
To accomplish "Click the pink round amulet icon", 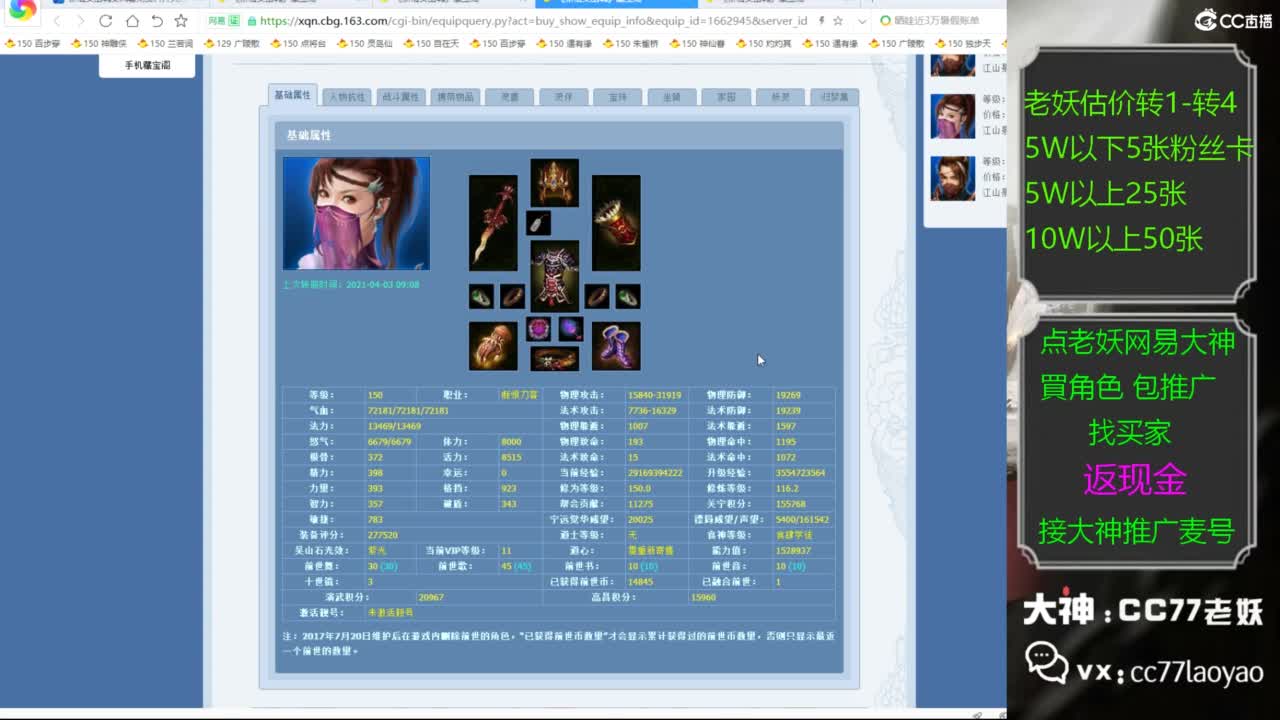I will [x=539, y=329].
